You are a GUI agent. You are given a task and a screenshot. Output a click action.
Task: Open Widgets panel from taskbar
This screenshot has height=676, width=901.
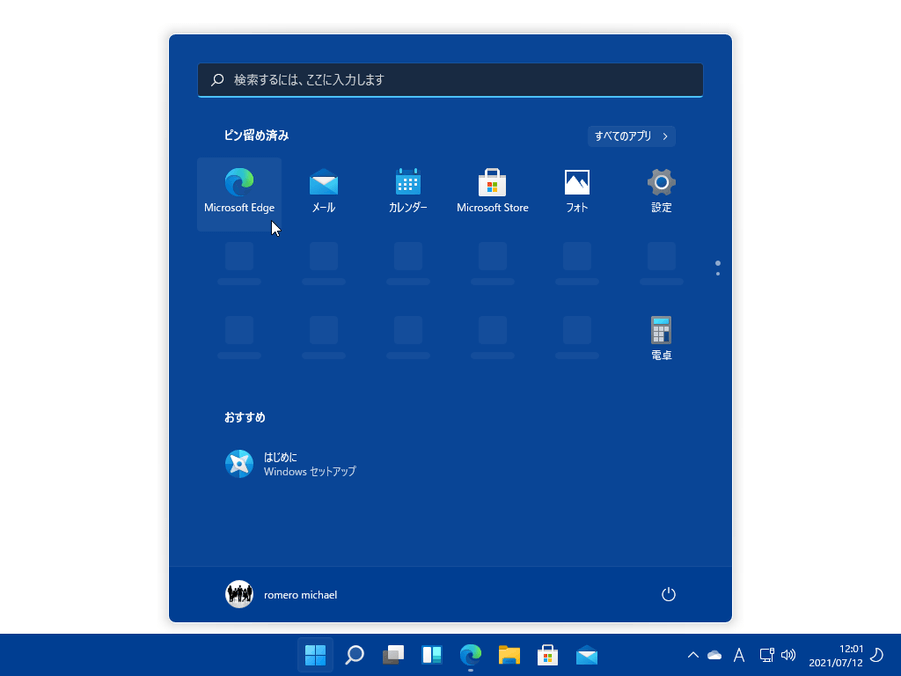[432, 655]
